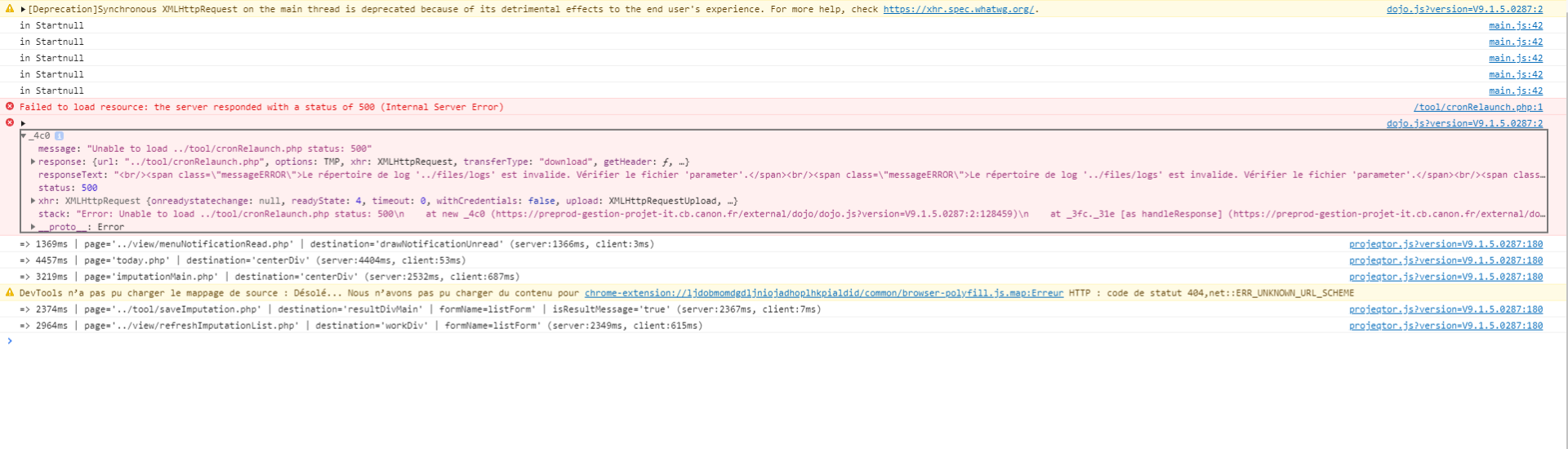Expand the response property
Screen dimensions: 1568x449
click(x=33, y=162)
